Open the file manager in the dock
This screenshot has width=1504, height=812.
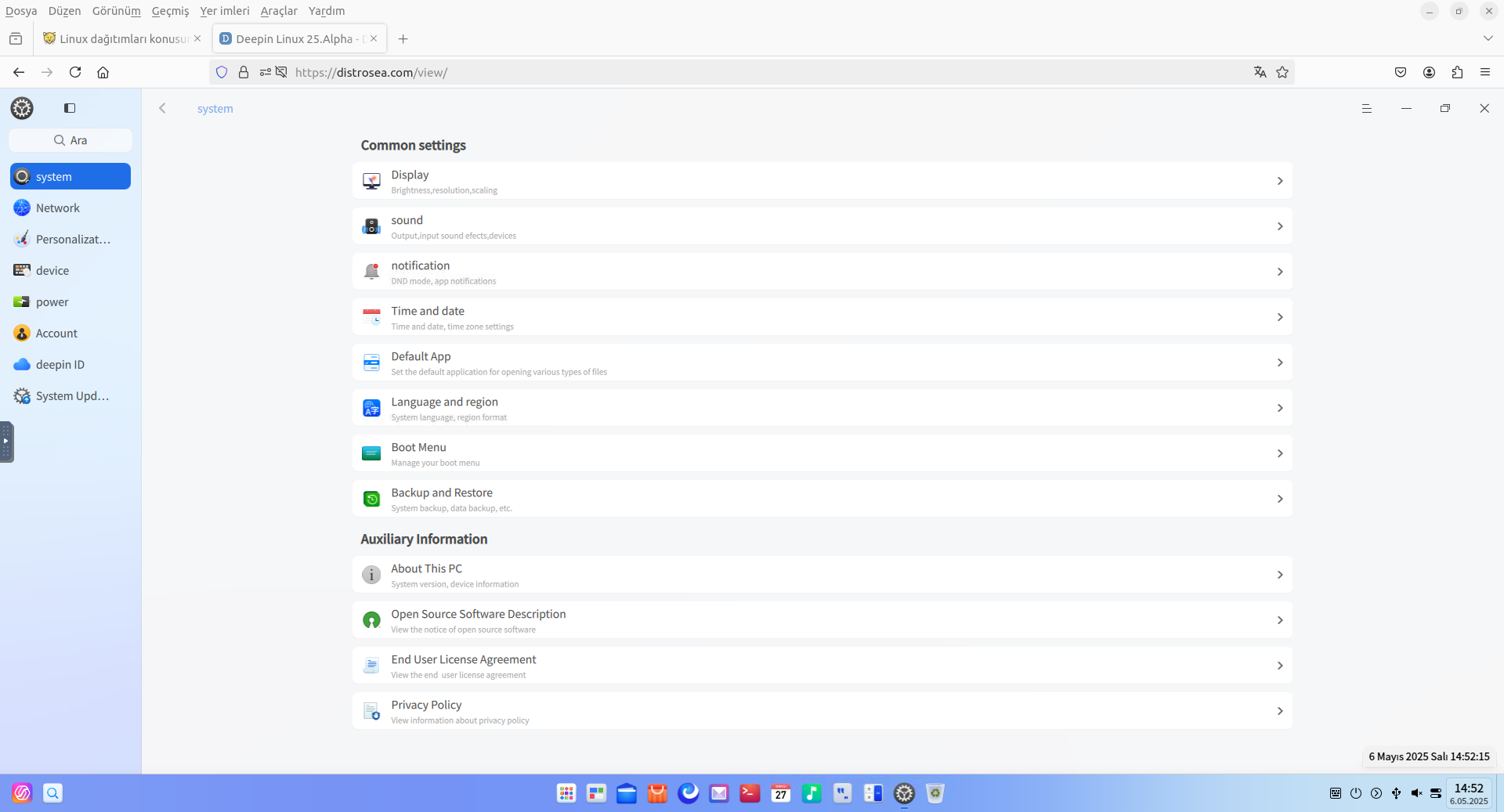coord(627,793)
